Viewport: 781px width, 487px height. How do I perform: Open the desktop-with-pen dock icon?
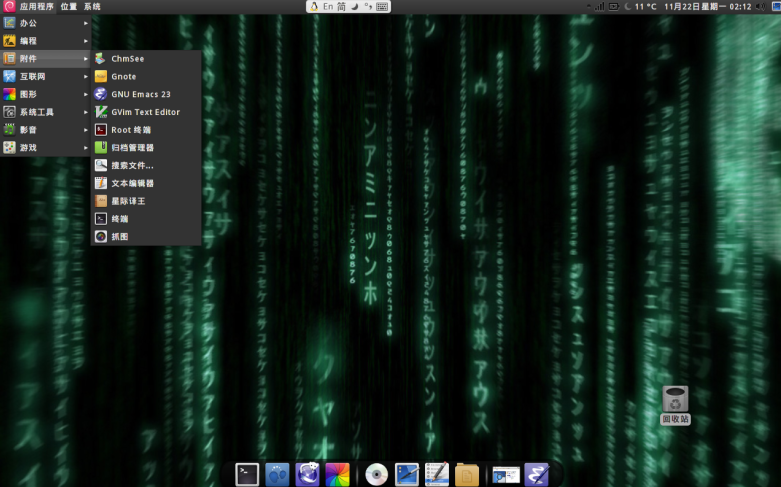[x=407, y=474]
